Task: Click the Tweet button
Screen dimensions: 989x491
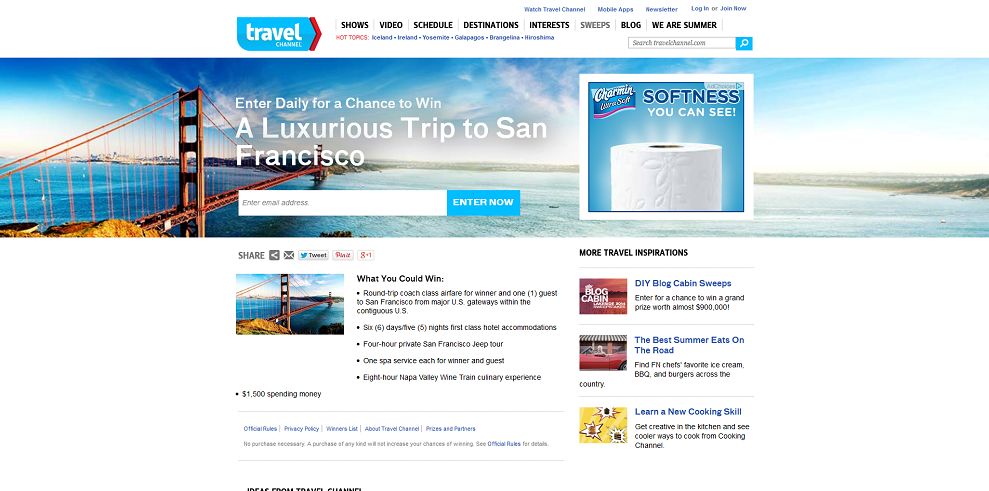Action: [x=313, y=255]
